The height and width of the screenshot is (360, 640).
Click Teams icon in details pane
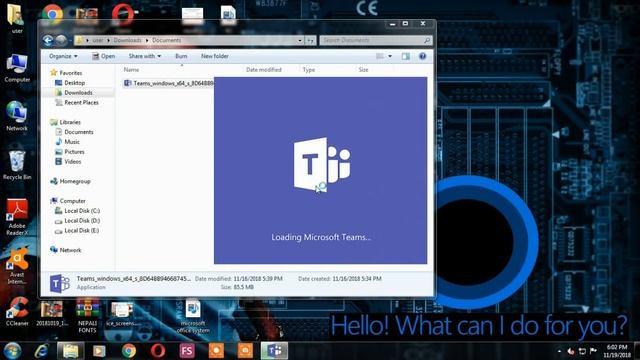[60, 283]
